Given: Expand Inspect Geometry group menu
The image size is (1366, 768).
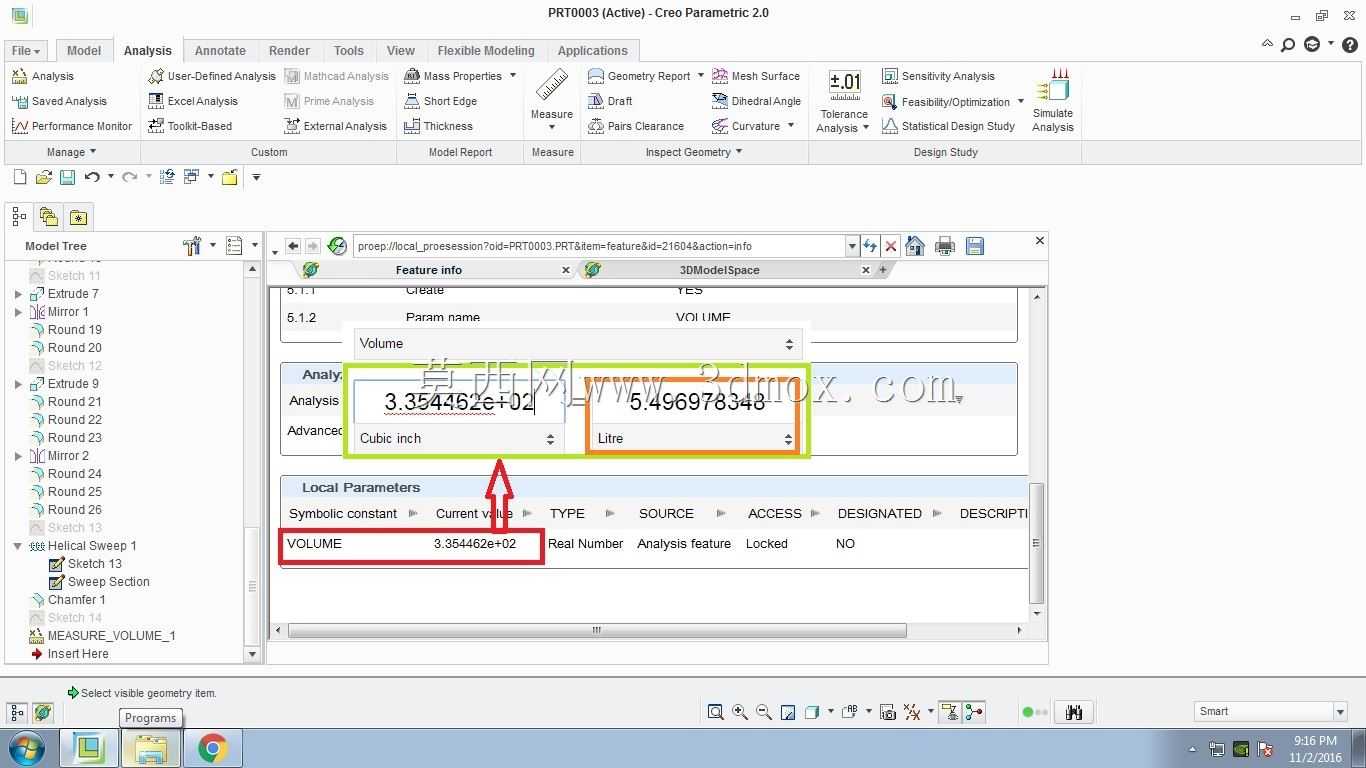Looking at the screenshot, I should coord(694,152).
